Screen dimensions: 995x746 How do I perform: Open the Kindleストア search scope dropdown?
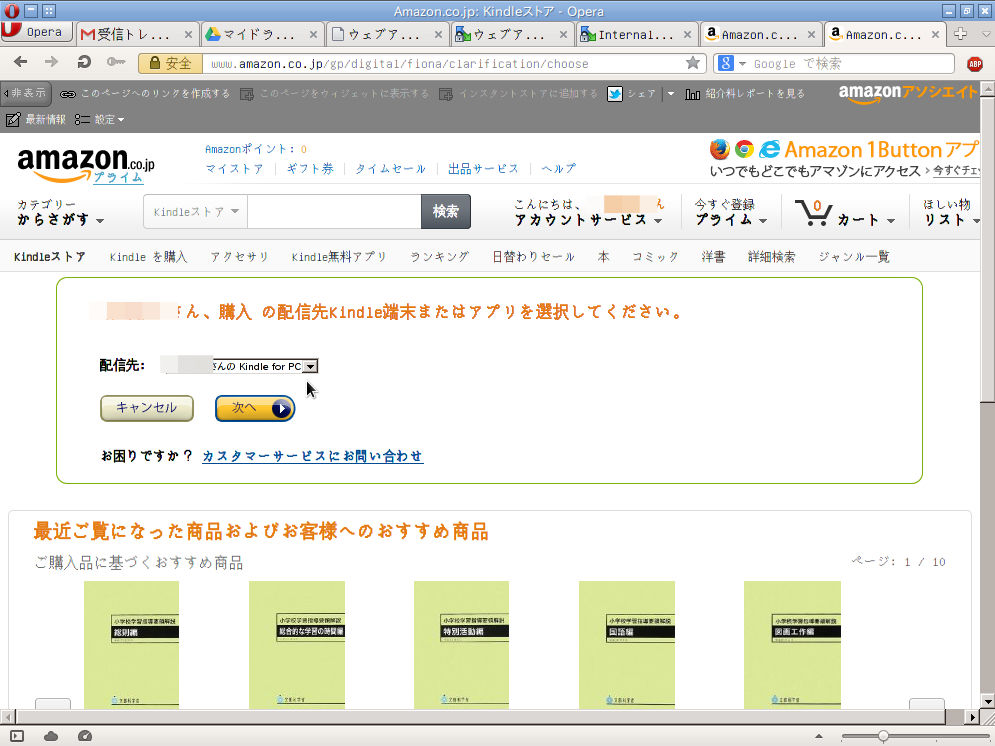(x=195, y=212)
